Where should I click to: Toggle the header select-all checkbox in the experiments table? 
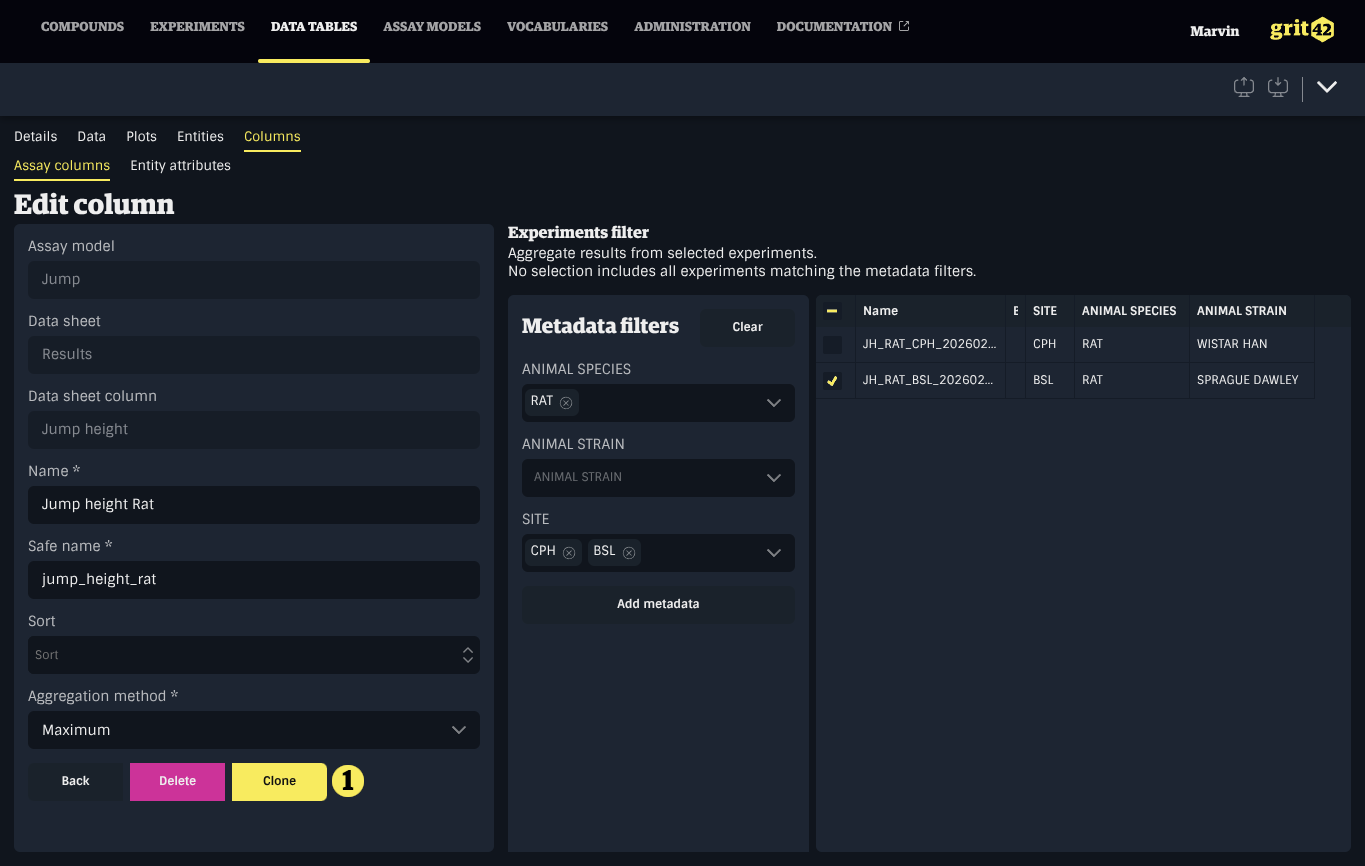click(x=832, y=311)
